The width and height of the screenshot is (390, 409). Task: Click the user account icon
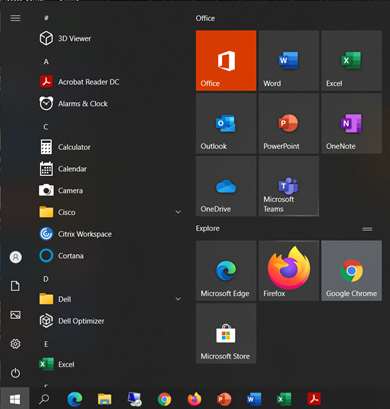pyautogui.click(x=15, y=257)
